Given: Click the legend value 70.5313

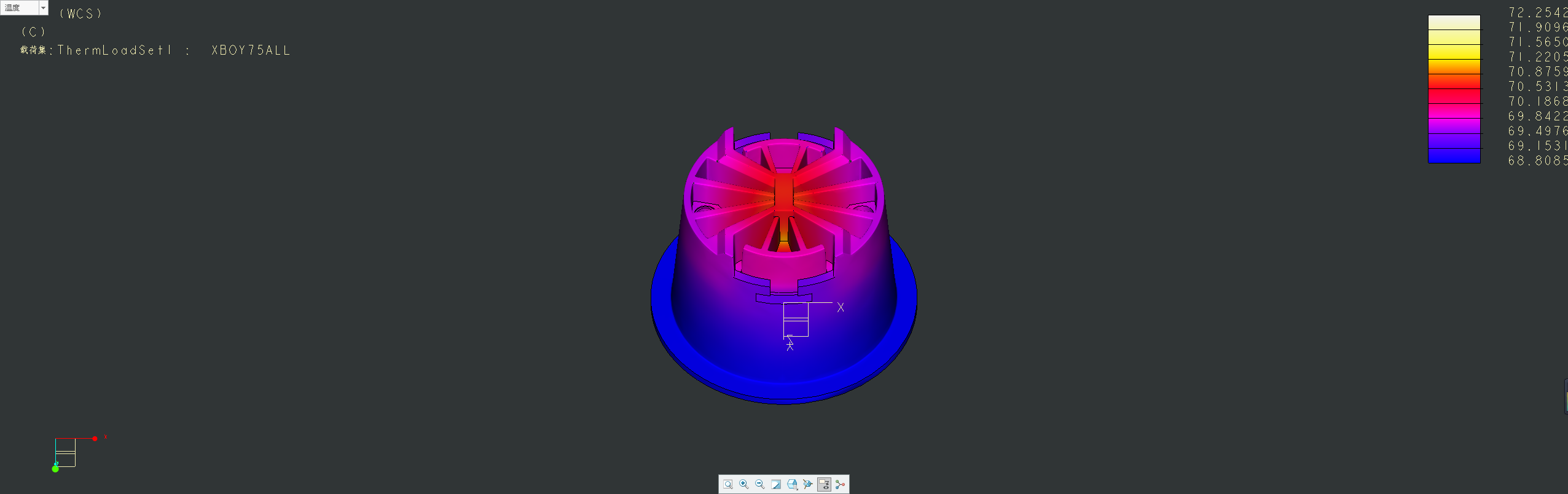Looking at the screenshot, I should coord(1537,87).
